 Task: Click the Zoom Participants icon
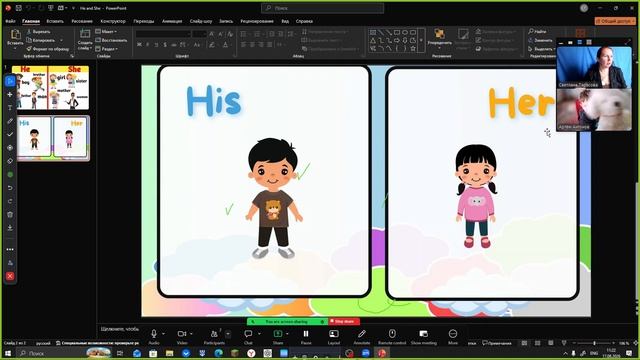pos(214,334)
